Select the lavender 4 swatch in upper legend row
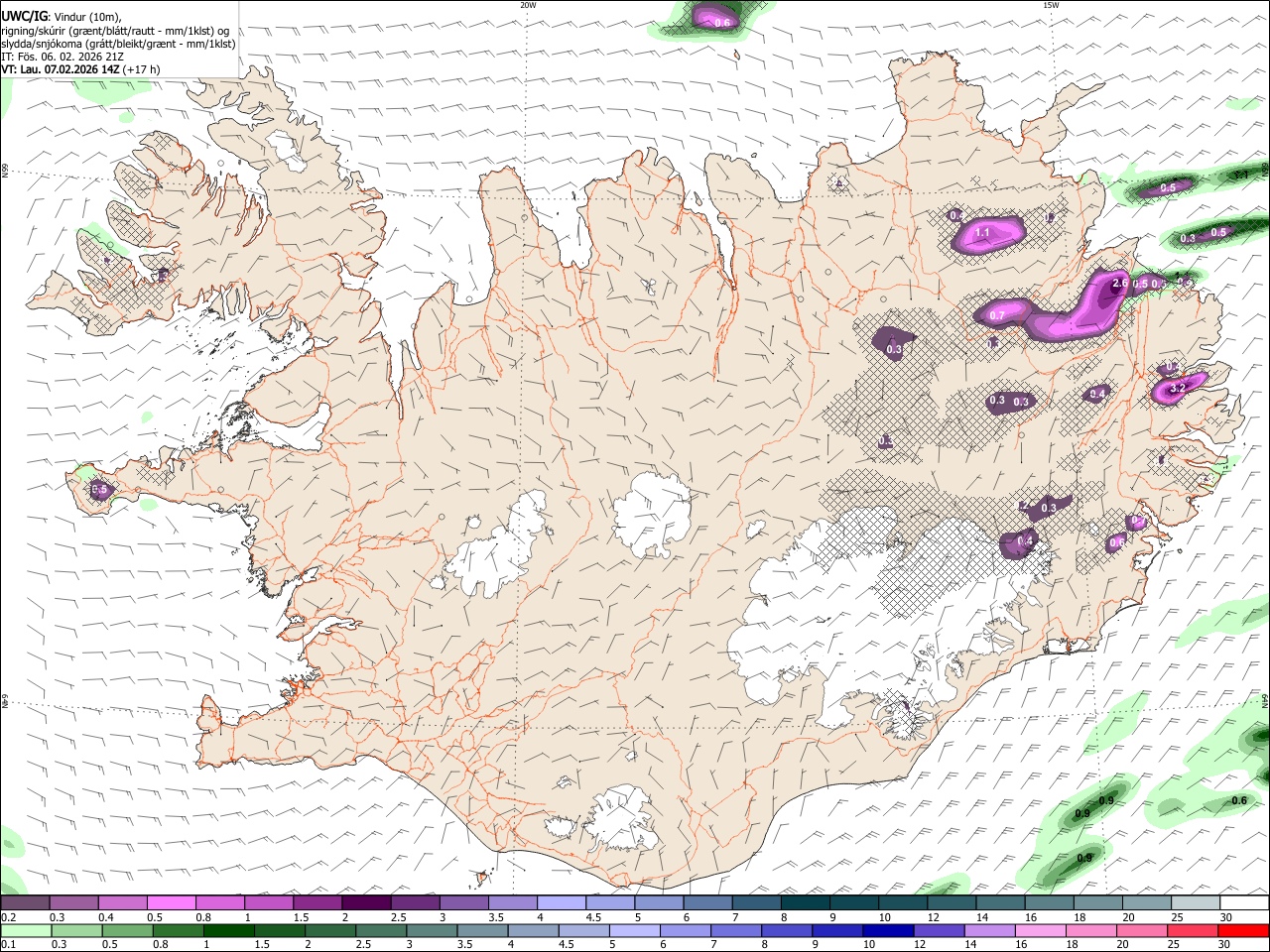The height and width of the screenshot is (952, 1270). [x=562, y=903]
